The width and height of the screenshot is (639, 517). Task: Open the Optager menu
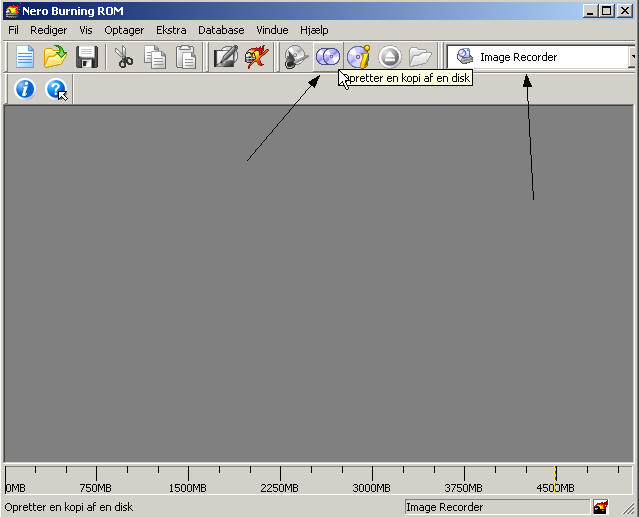coord(124,30)
